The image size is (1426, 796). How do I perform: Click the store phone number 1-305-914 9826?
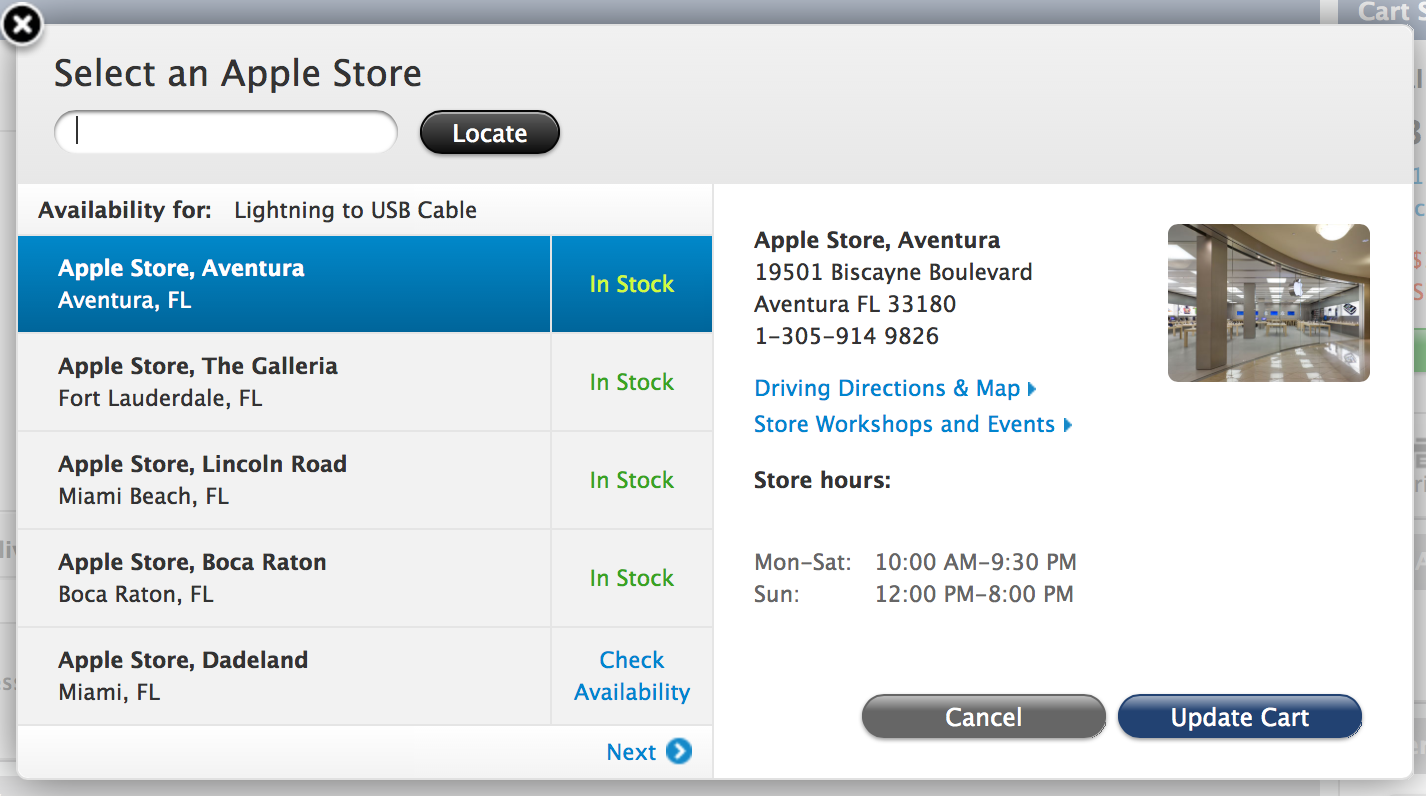pos(846,336)
